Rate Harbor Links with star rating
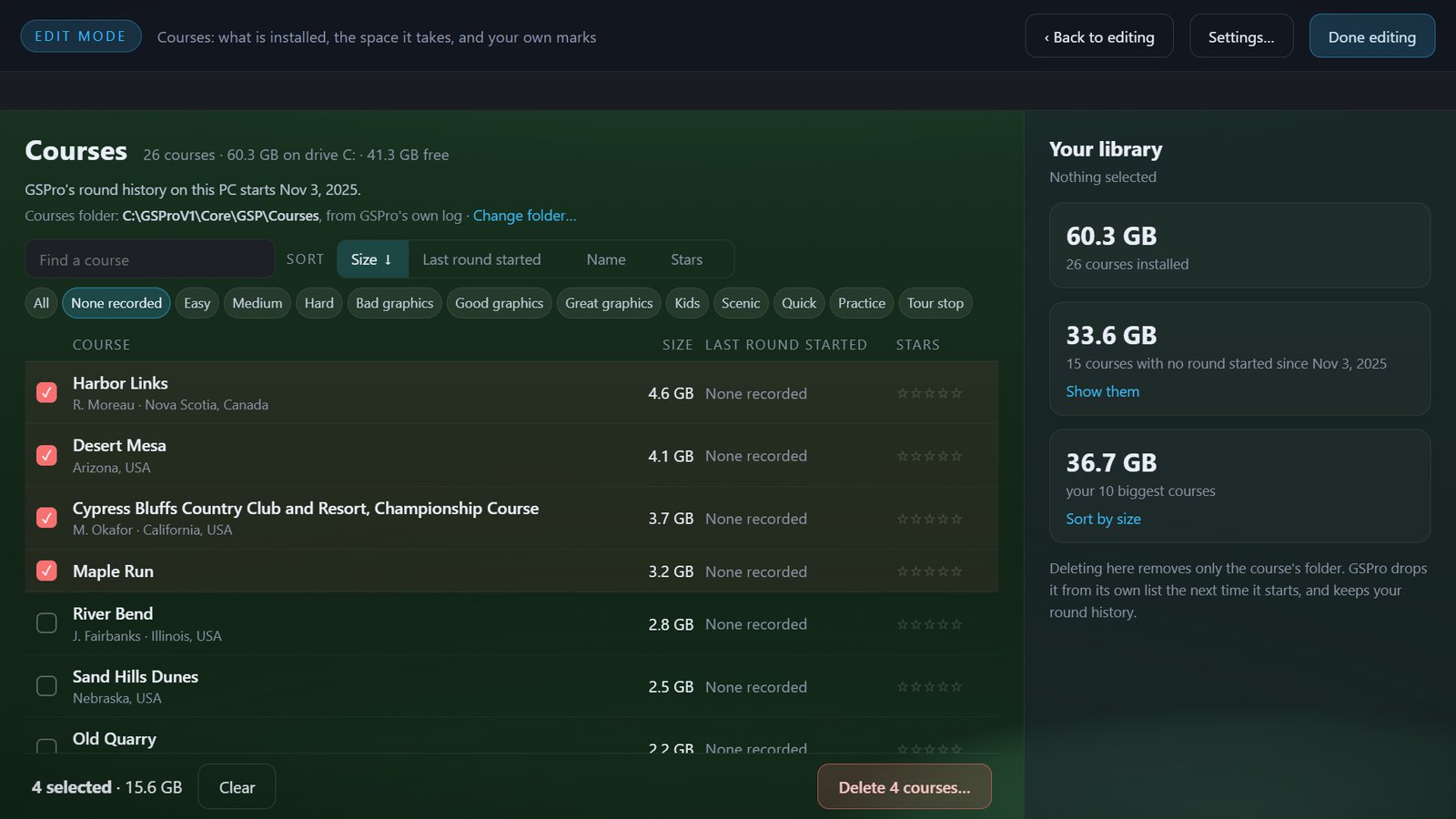The image size is (1456, 819). 929,393
